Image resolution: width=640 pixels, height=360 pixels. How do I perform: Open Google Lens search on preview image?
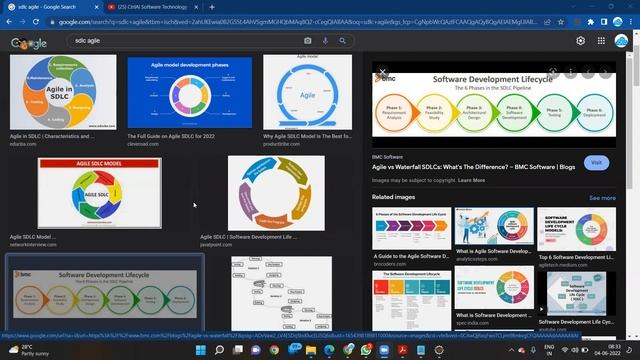click(x=553, y=72)
